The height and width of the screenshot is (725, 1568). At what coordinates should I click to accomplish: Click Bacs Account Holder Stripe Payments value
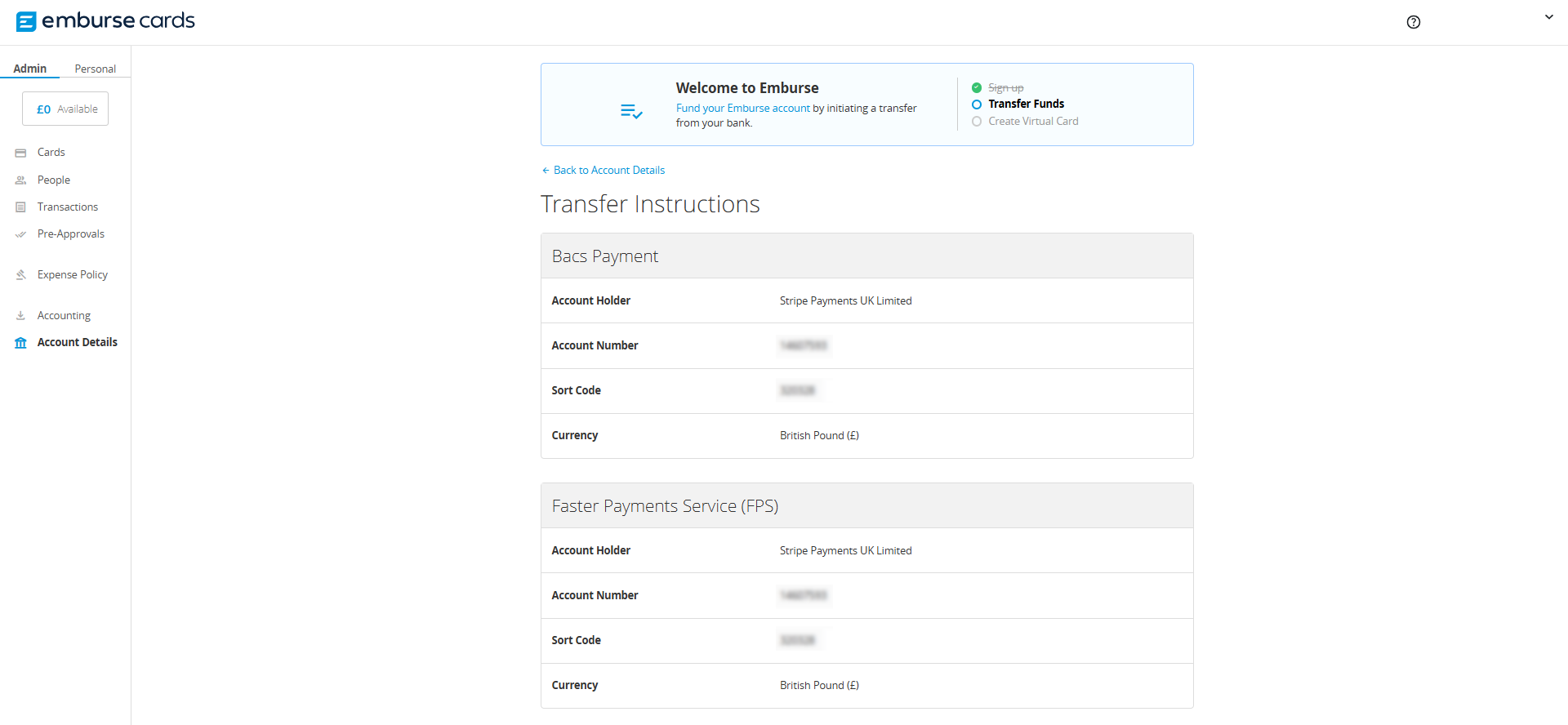click(845, 300)
